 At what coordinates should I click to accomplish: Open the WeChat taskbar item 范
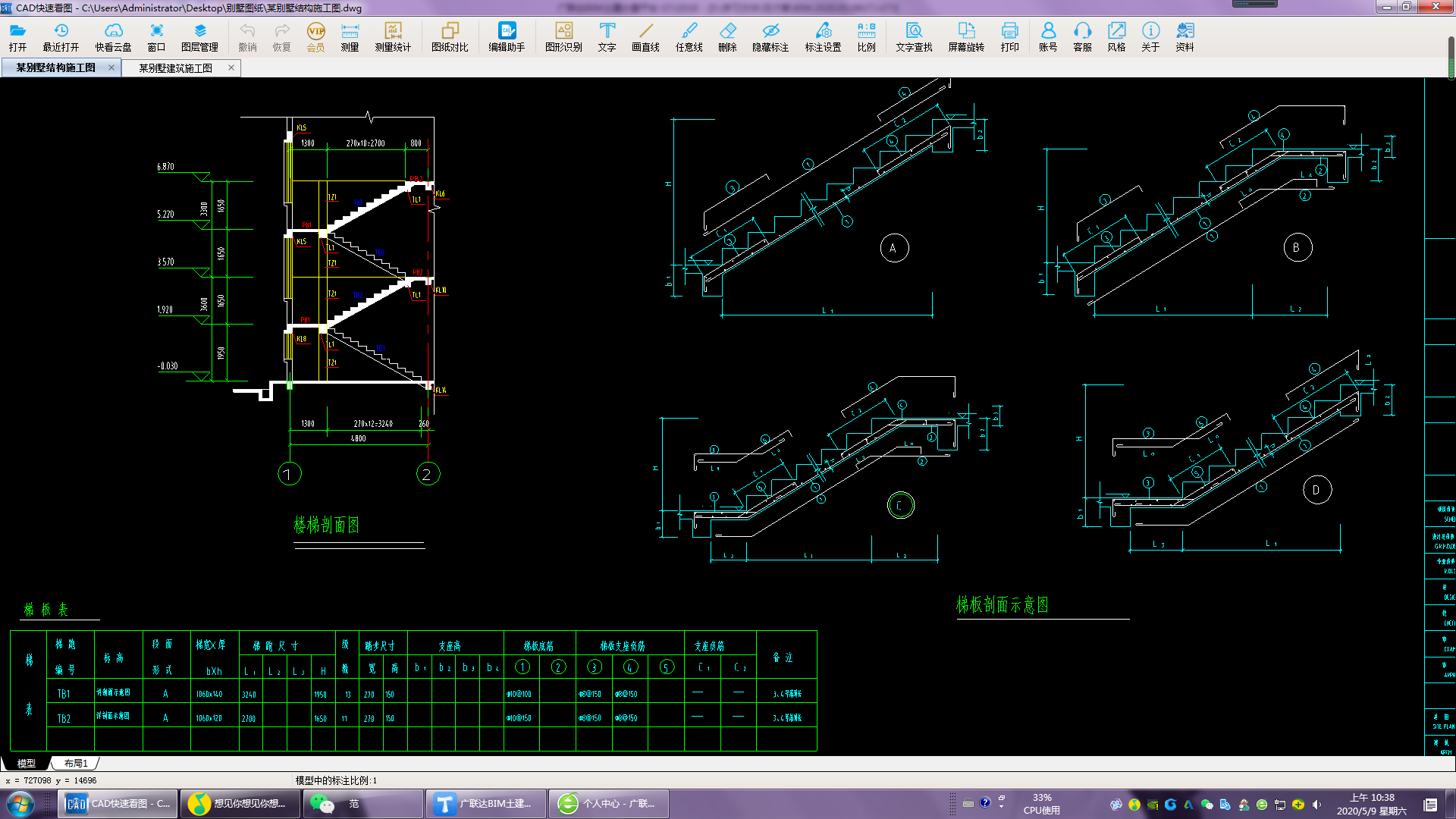coord(364,804)
